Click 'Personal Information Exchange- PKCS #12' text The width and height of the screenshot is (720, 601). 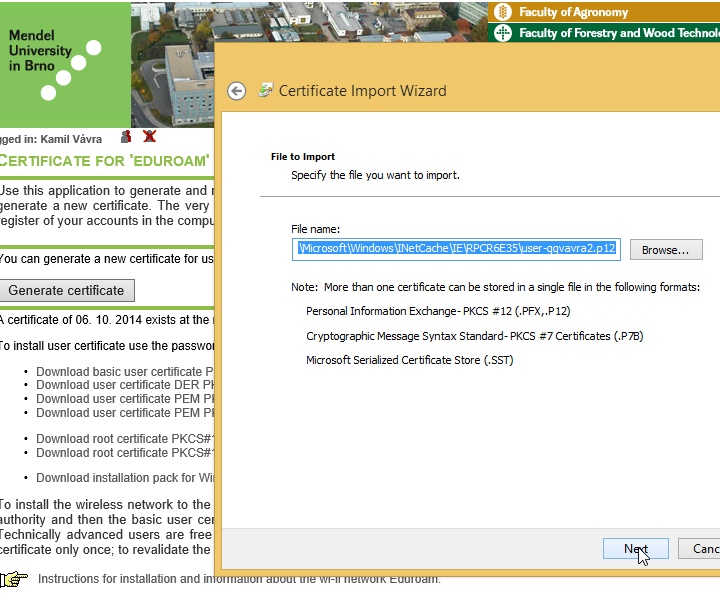click(x=438, y=311)
